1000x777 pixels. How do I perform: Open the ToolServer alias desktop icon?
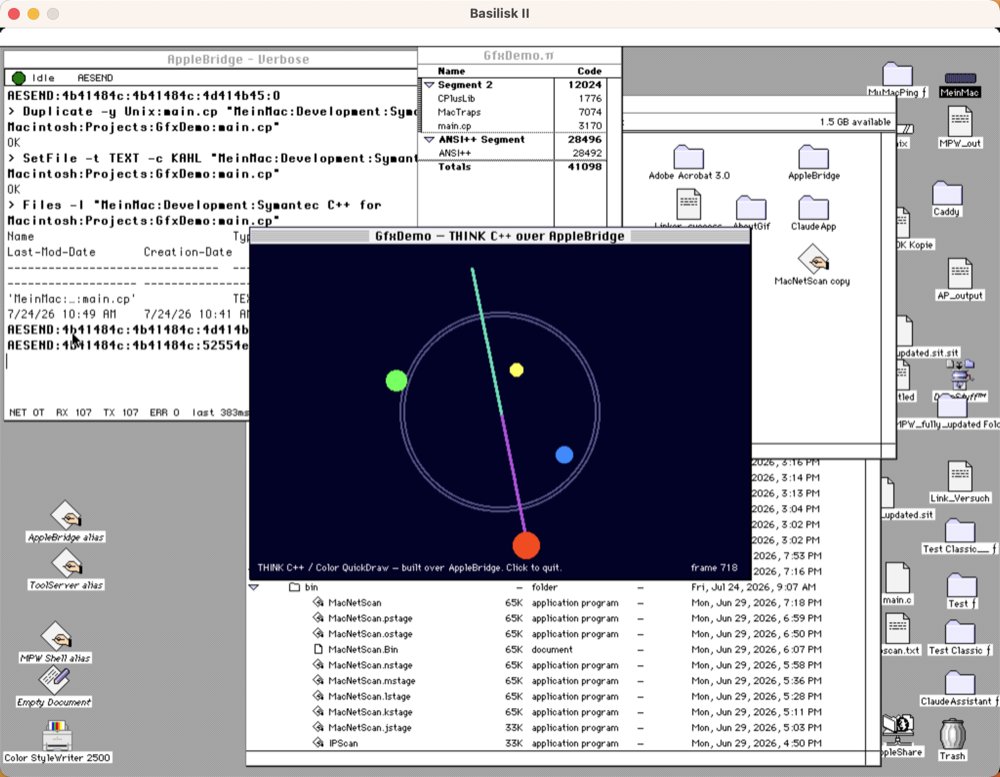click(x=66, y=563)
